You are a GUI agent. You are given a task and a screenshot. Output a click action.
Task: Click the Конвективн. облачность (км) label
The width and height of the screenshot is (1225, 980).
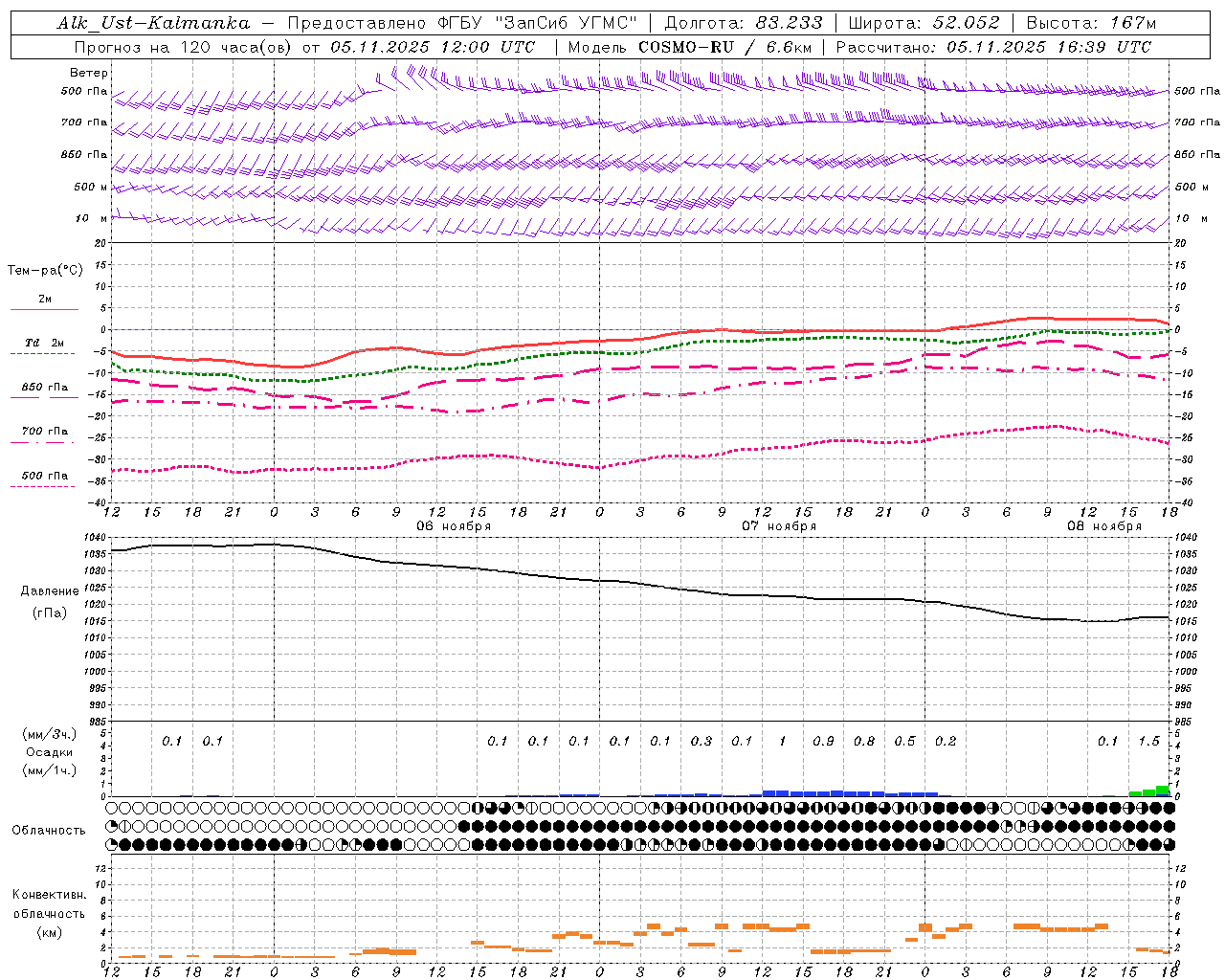49,913
